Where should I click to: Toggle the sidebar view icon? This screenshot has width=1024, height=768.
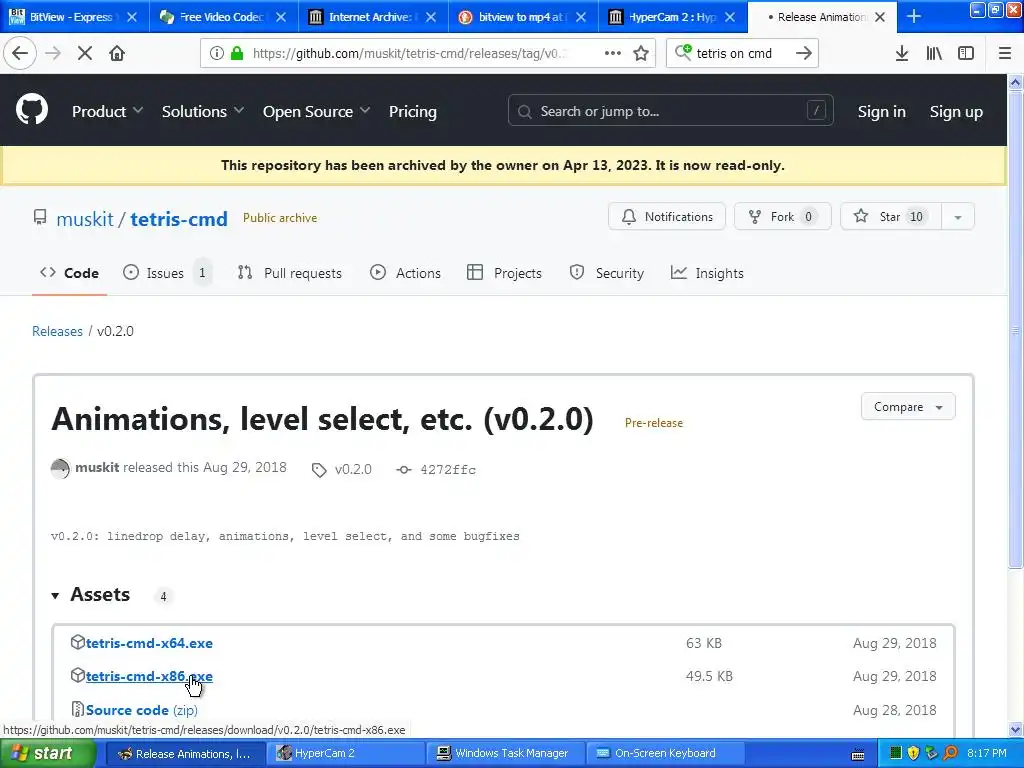point(966,54)
